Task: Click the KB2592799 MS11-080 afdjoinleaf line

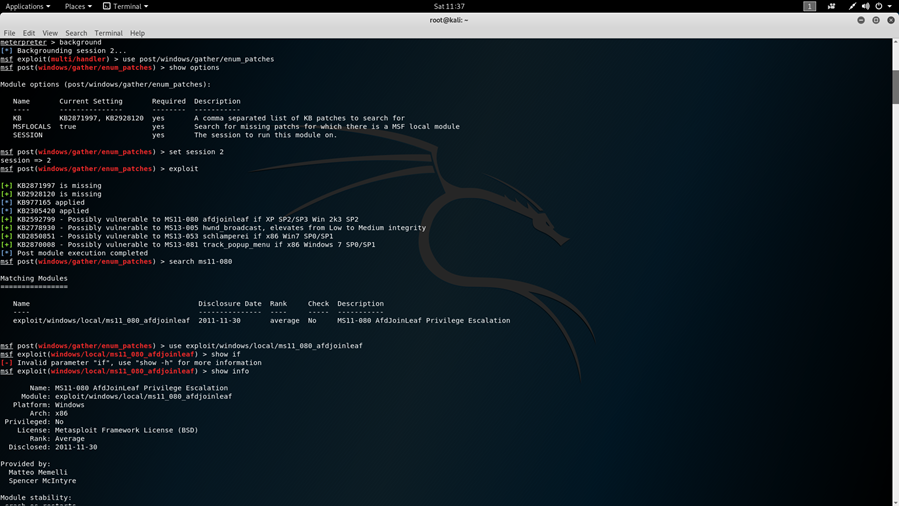Action: click(x=179, y=219)
